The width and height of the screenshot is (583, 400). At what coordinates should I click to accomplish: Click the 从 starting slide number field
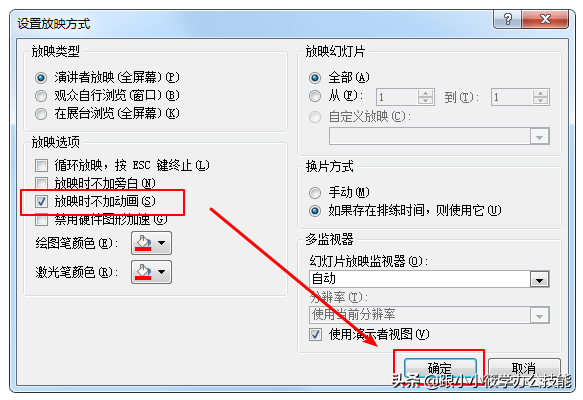click(x=397, y=97)
